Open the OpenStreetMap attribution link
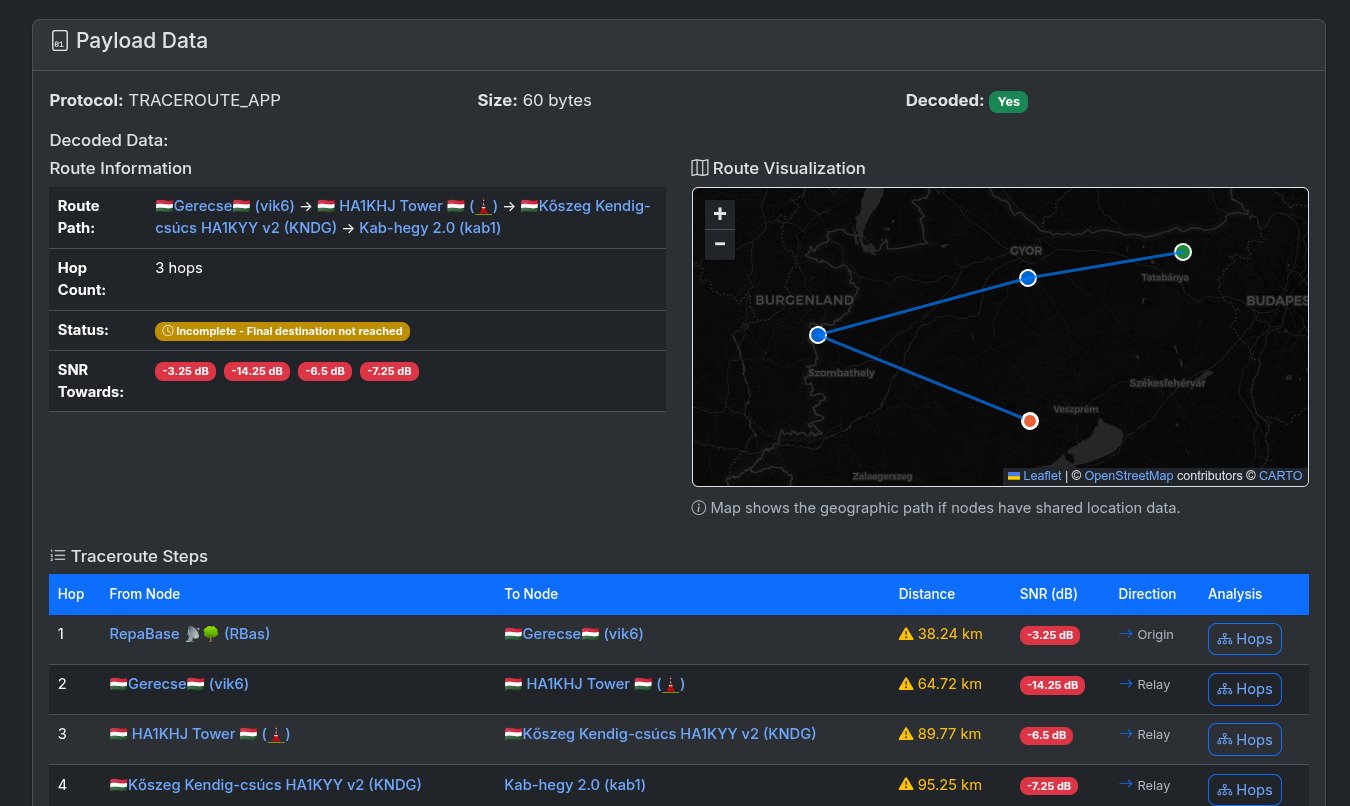The width and height of the screenshot is (1350, 806). click(x=1129, y=476)
